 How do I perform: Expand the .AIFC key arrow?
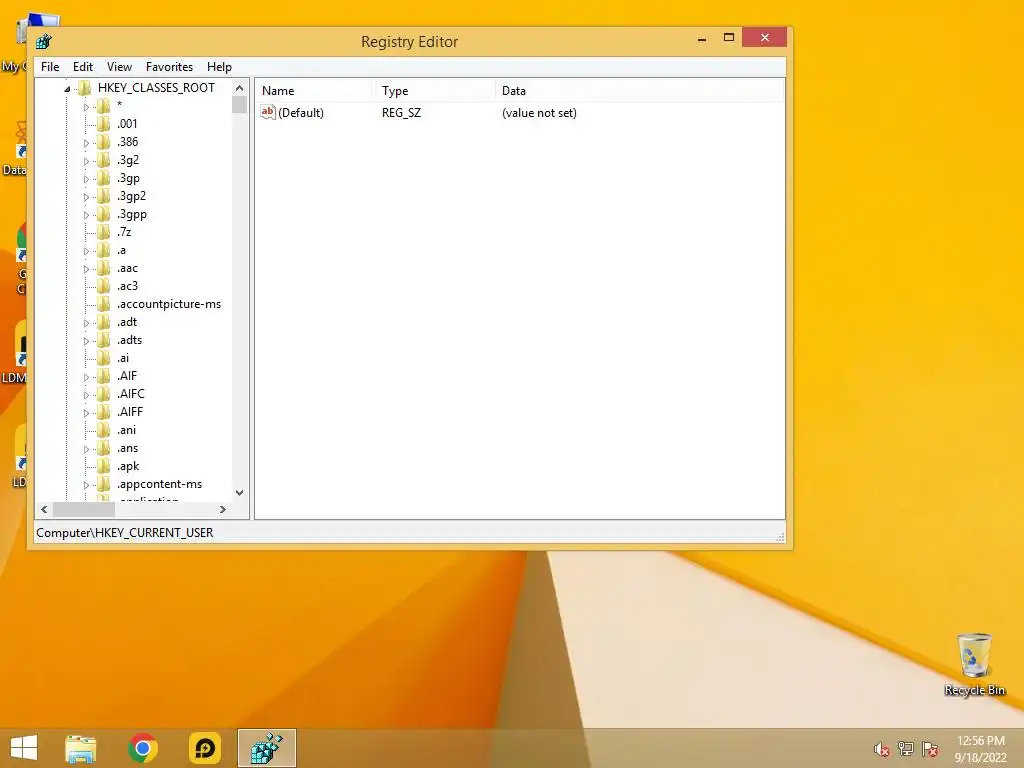(x=86, y=394)
